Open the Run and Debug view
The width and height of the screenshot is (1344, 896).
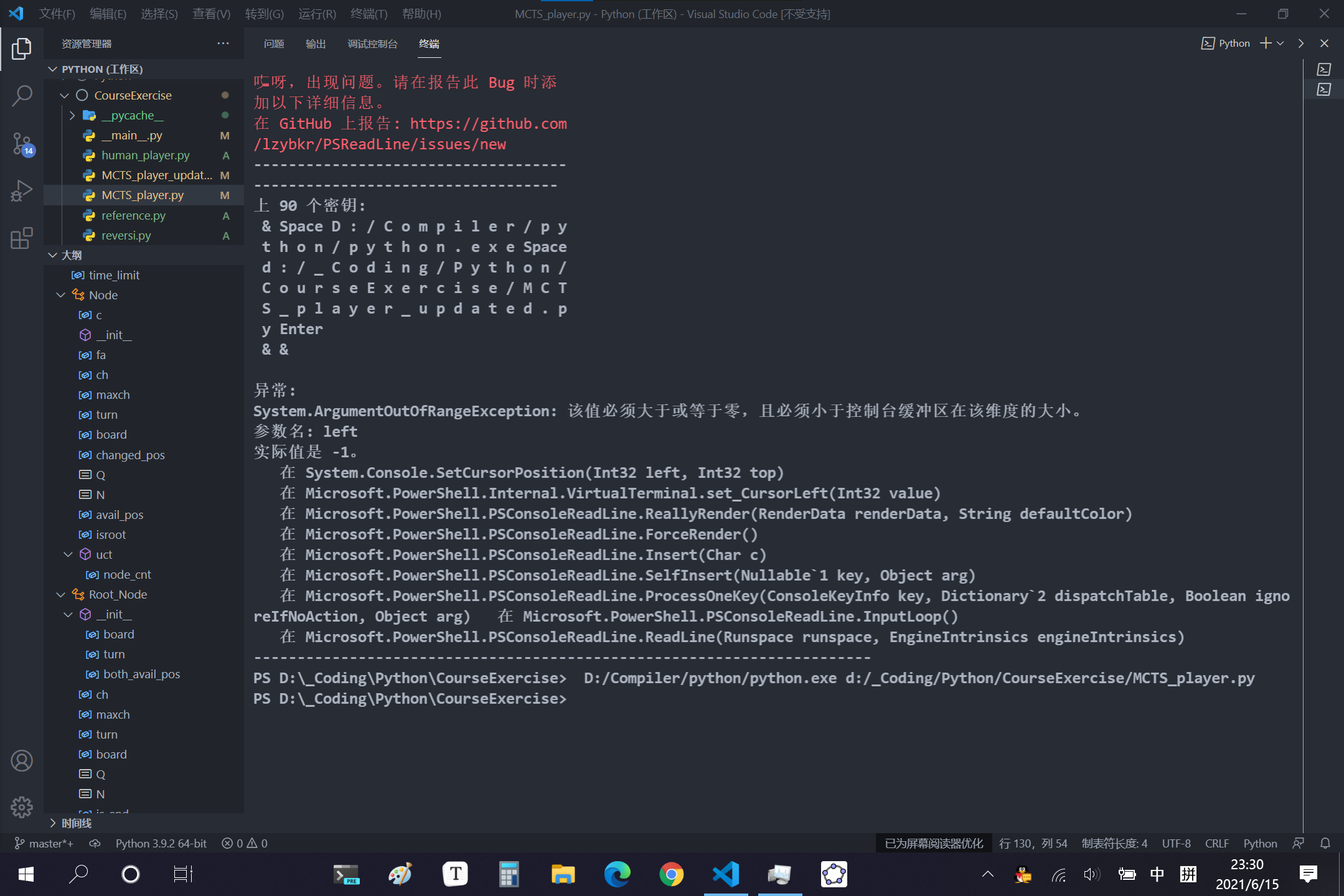(22, 190)
